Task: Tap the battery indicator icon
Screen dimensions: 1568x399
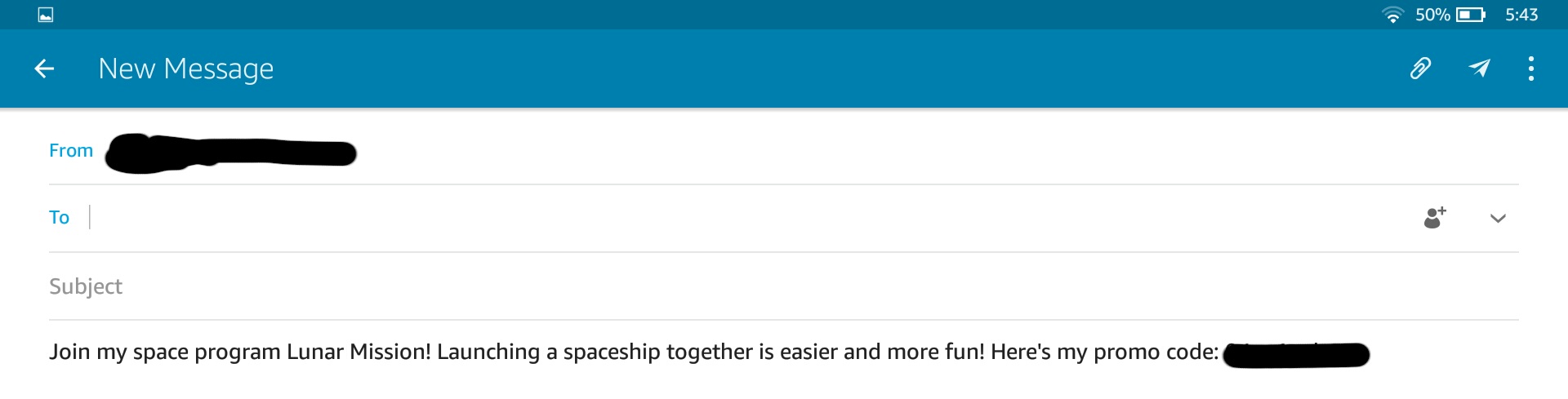Action: [1471, 15]
